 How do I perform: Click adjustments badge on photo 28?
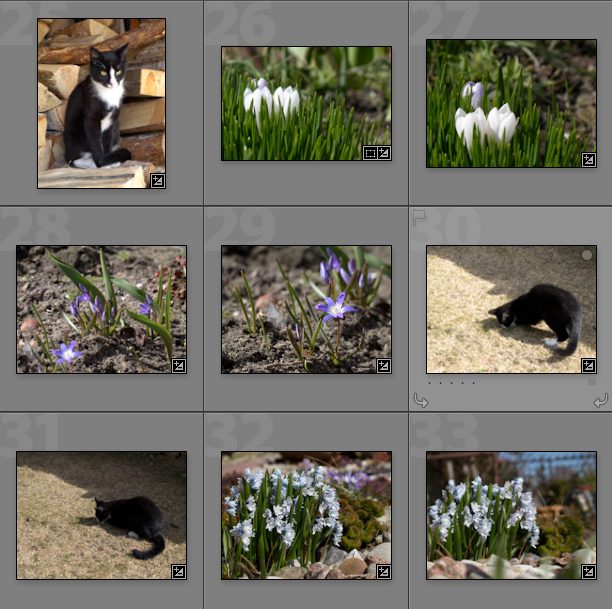tap(178, 365)
